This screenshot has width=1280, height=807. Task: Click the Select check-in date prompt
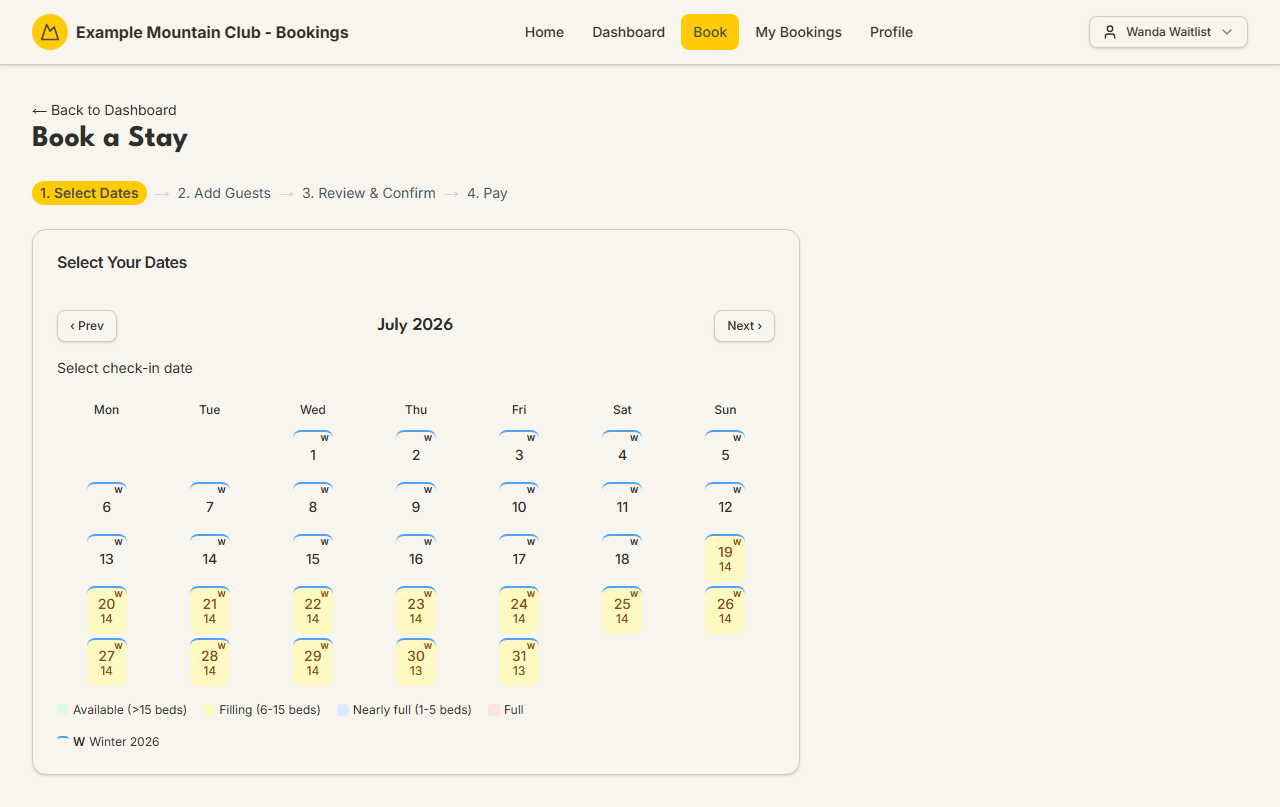(125, 368)
